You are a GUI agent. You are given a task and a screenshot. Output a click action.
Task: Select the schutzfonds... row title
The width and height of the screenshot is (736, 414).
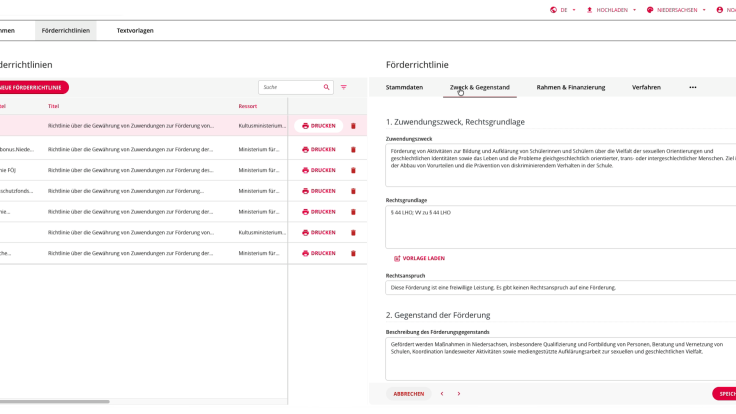[x=126, y=191]
